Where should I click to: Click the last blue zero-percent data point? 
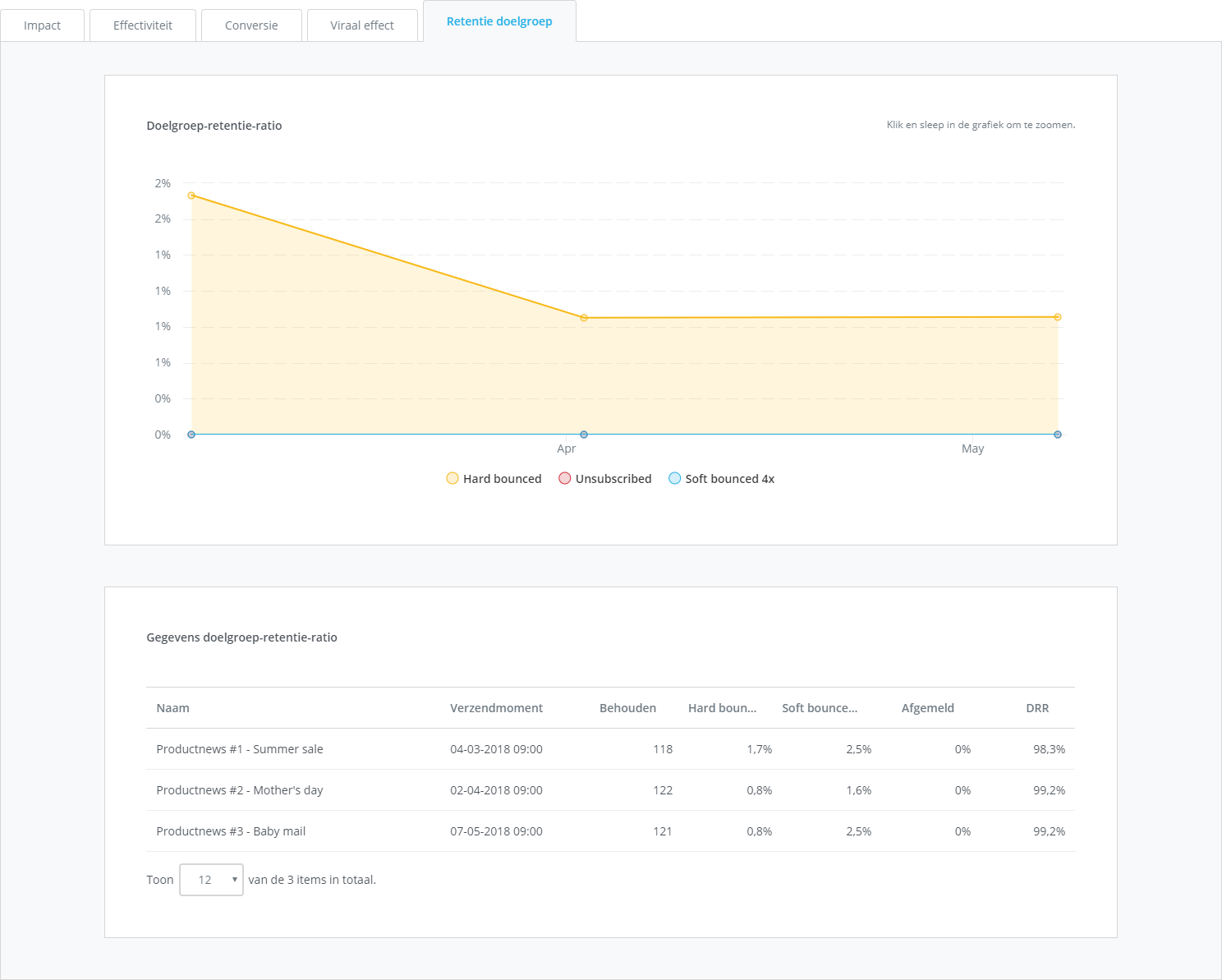pyautogui.click(x=1058, y=435)
